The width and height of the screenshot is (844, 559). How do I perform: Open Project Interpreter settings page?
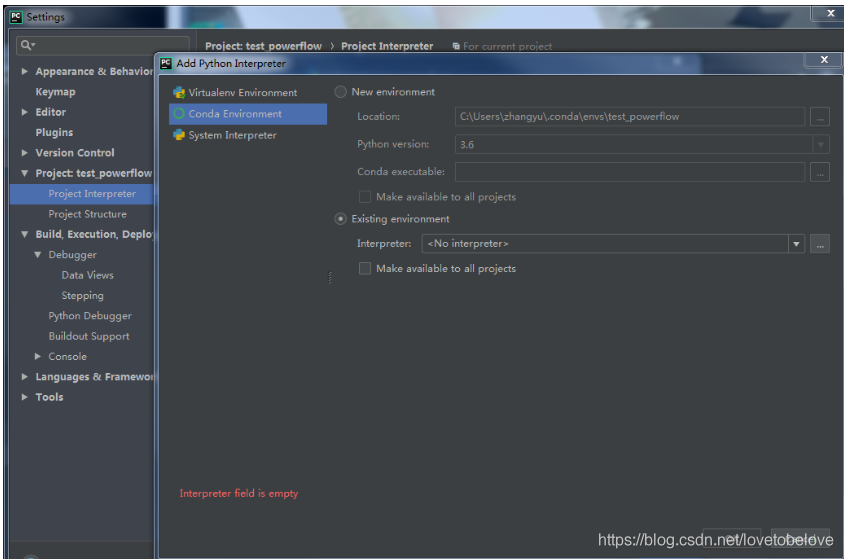(x=82, y=194)
